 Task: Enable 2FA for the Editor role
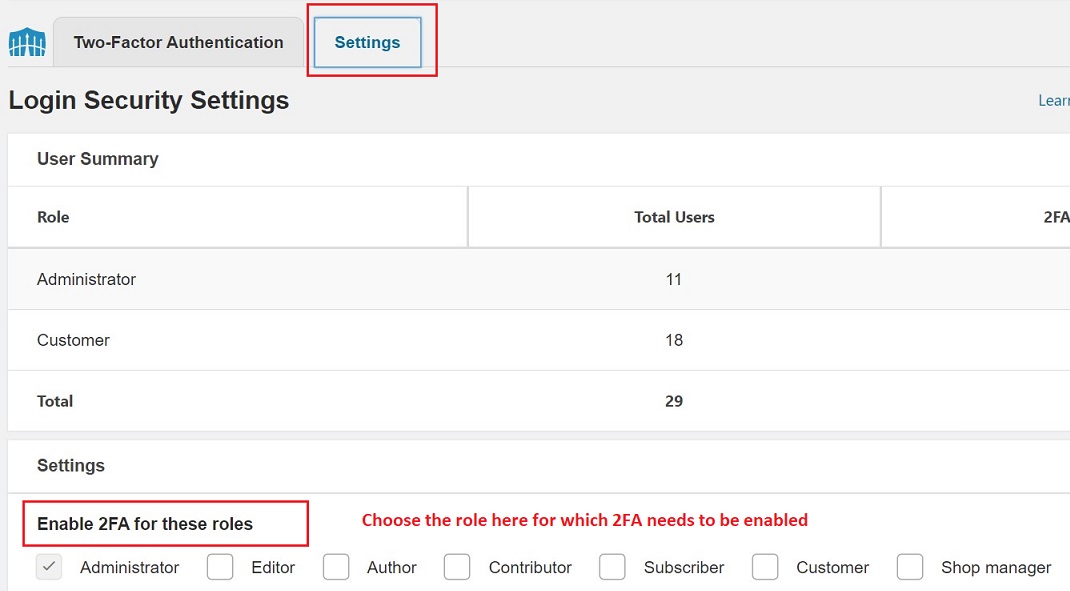click(220, 567)
